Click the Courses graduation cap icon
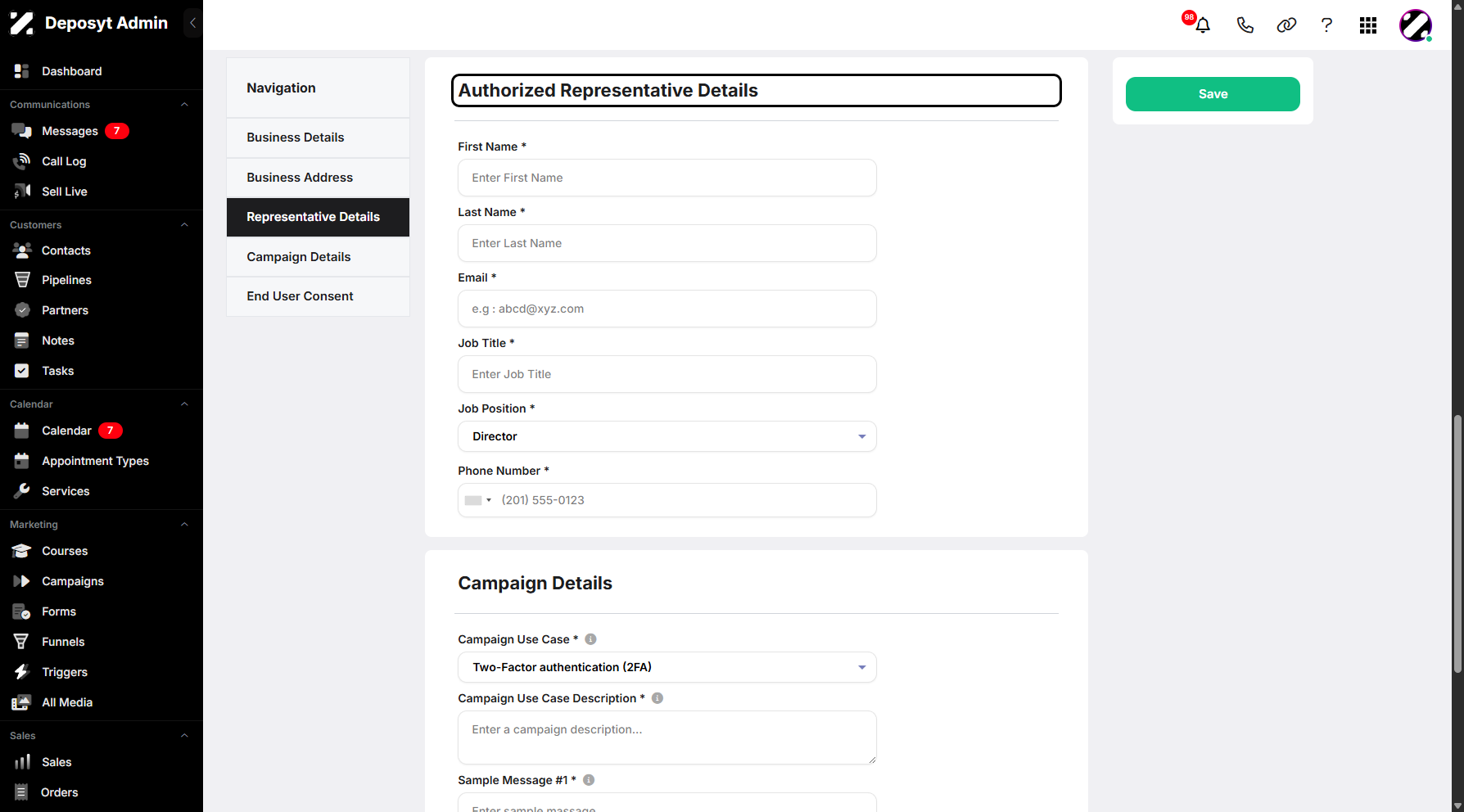 pos(22,551)
